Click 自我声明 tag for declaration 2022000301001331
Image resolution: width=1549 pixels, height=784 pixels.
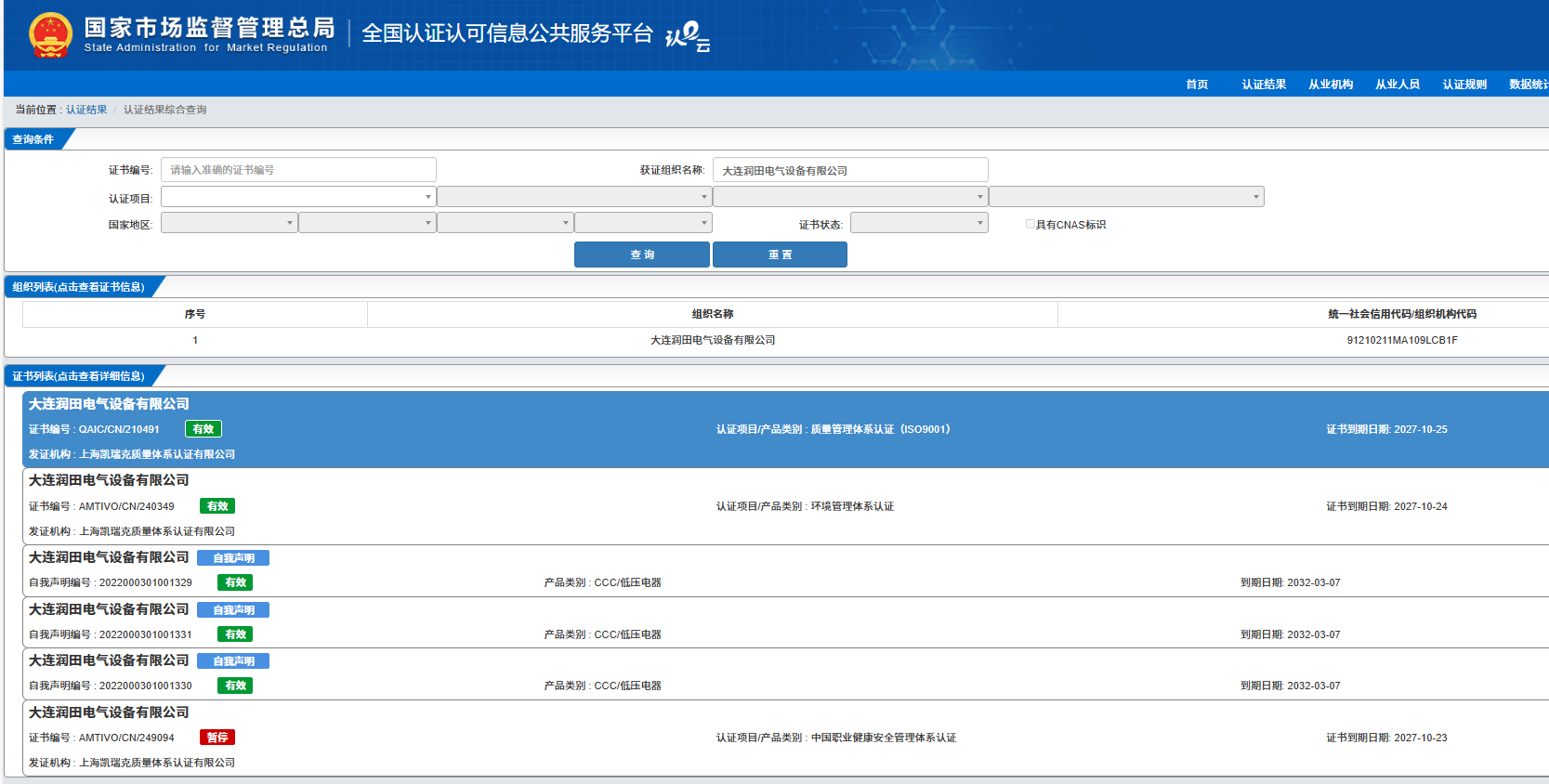coord(233,610)
